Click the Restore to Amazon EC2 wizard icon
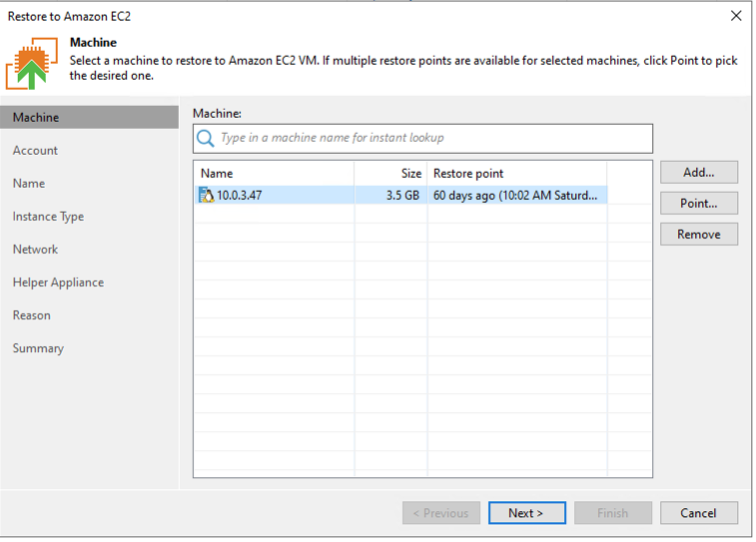 31,63
